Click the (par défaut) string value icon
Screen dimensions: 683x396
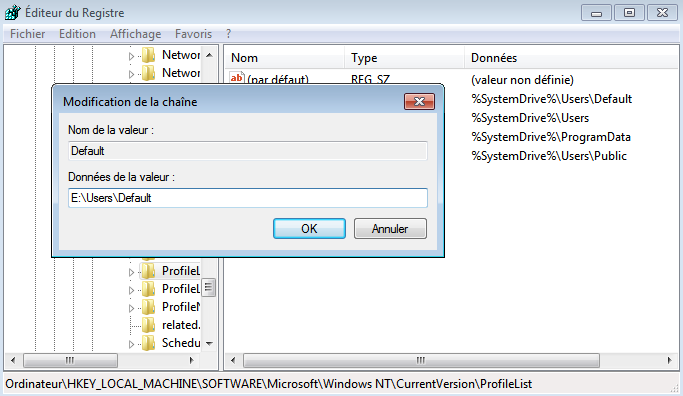pos(237,78)
